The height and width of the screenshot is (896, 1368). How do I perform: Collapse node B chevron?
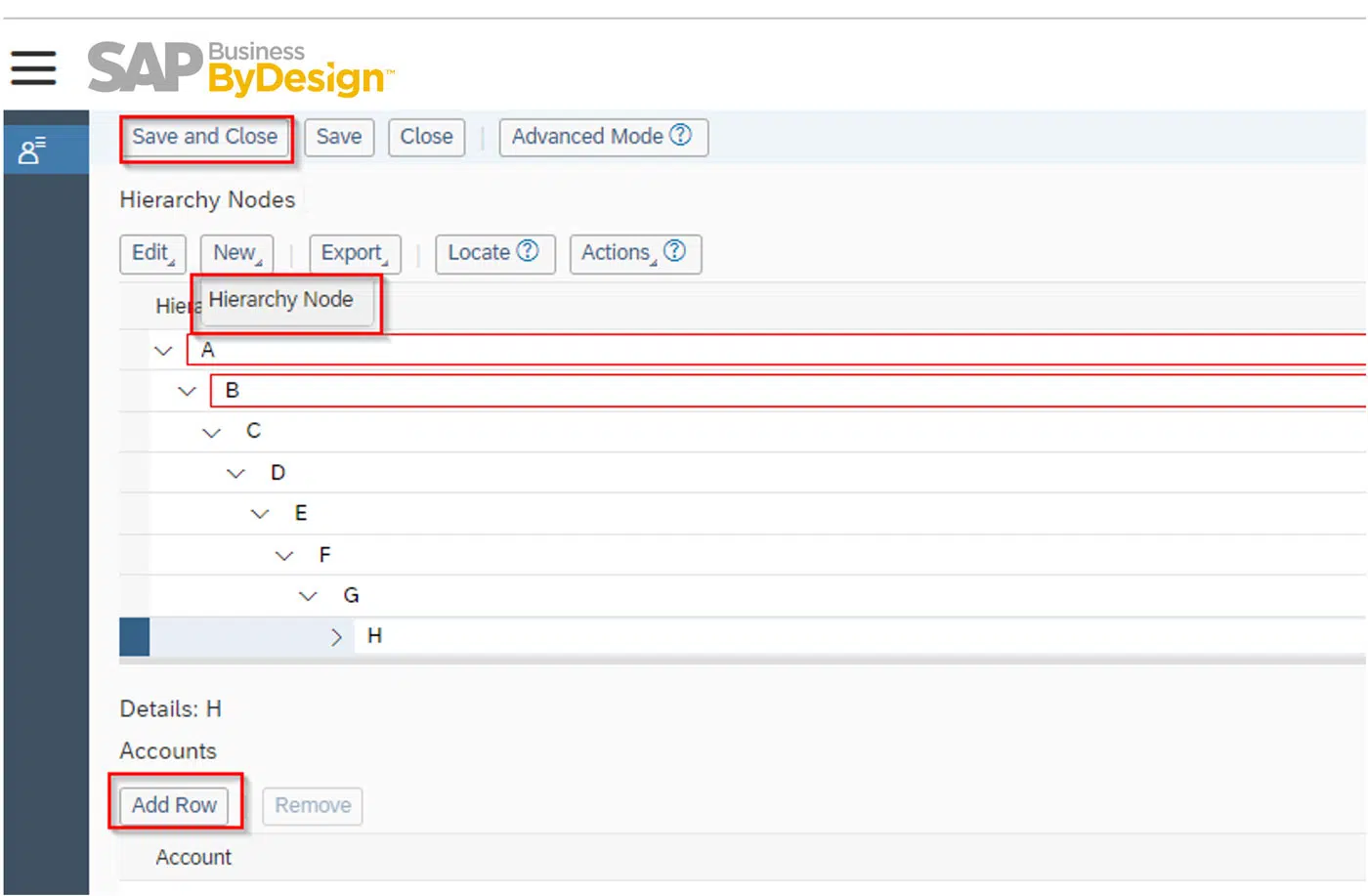pyautogui.click(x=188, y=391)
